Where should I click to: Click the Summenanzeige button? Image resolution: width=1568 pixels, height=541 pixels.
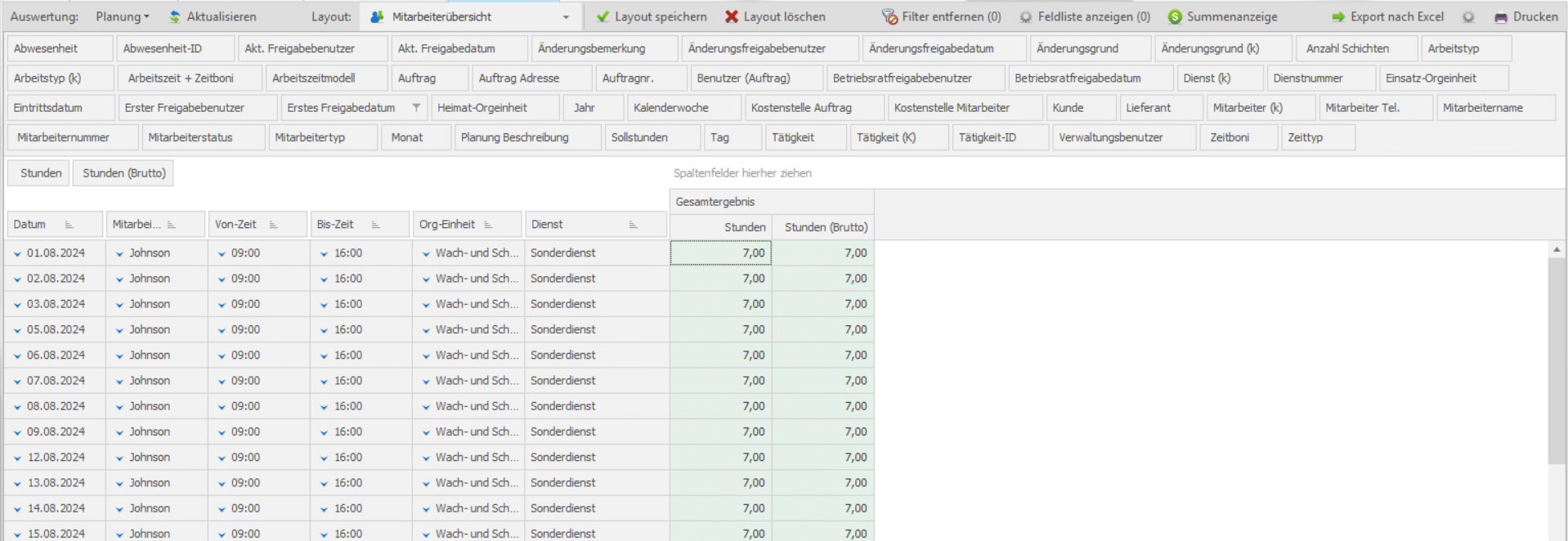point(1222,16)
